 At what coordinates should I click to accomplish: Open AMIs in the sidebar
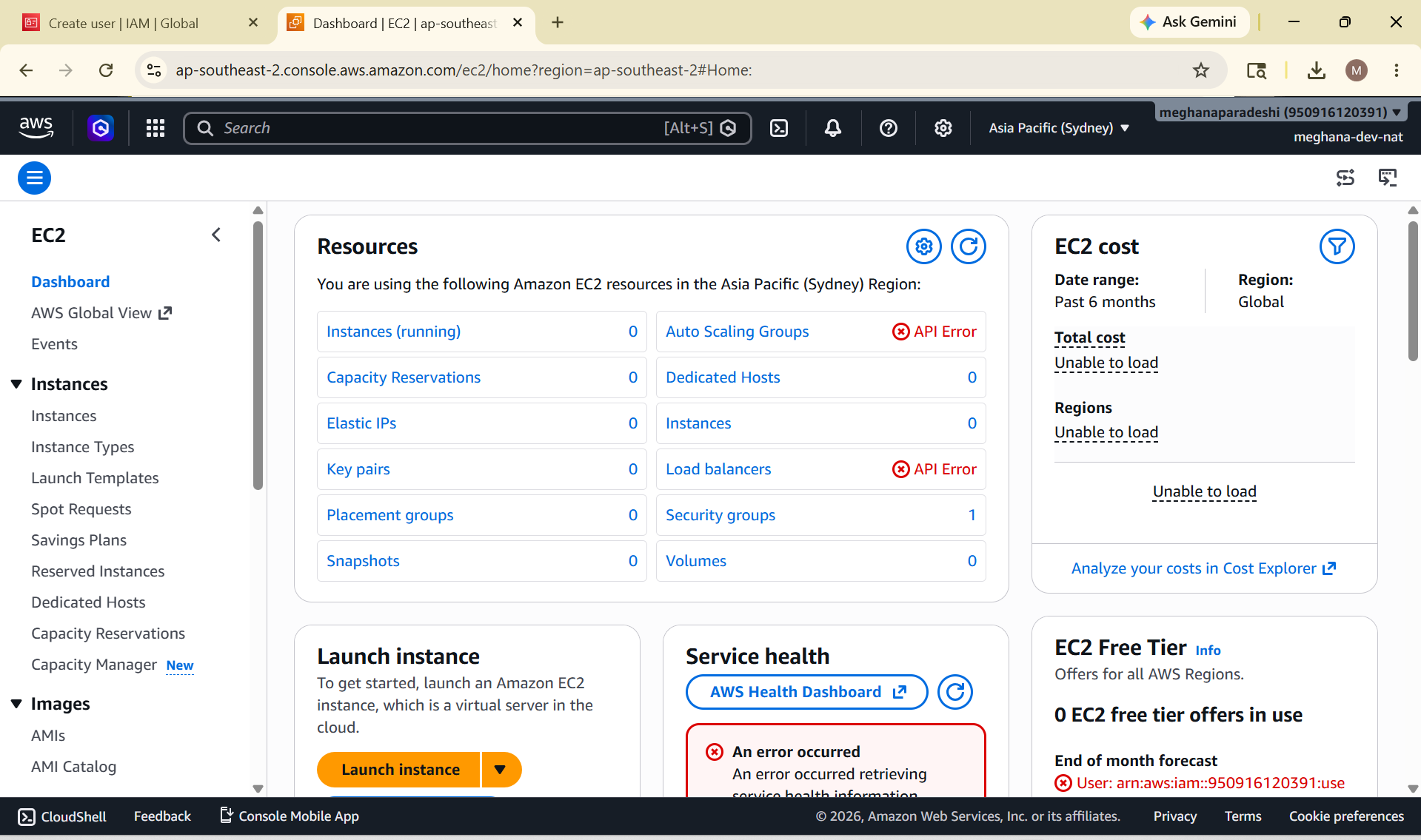click(48, 736)
